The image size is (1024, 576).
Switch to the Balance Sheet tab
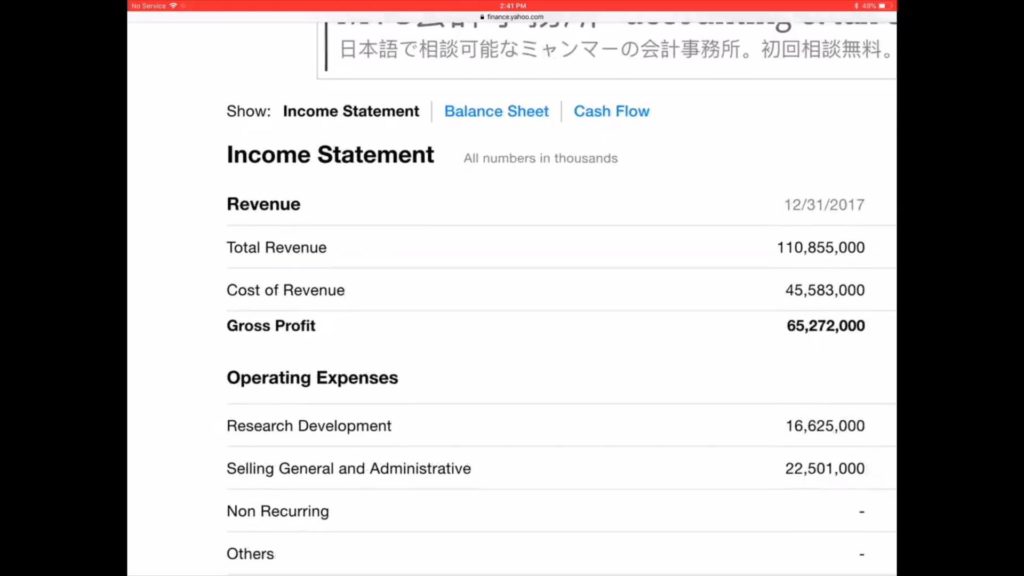click(x=496, y=111)
